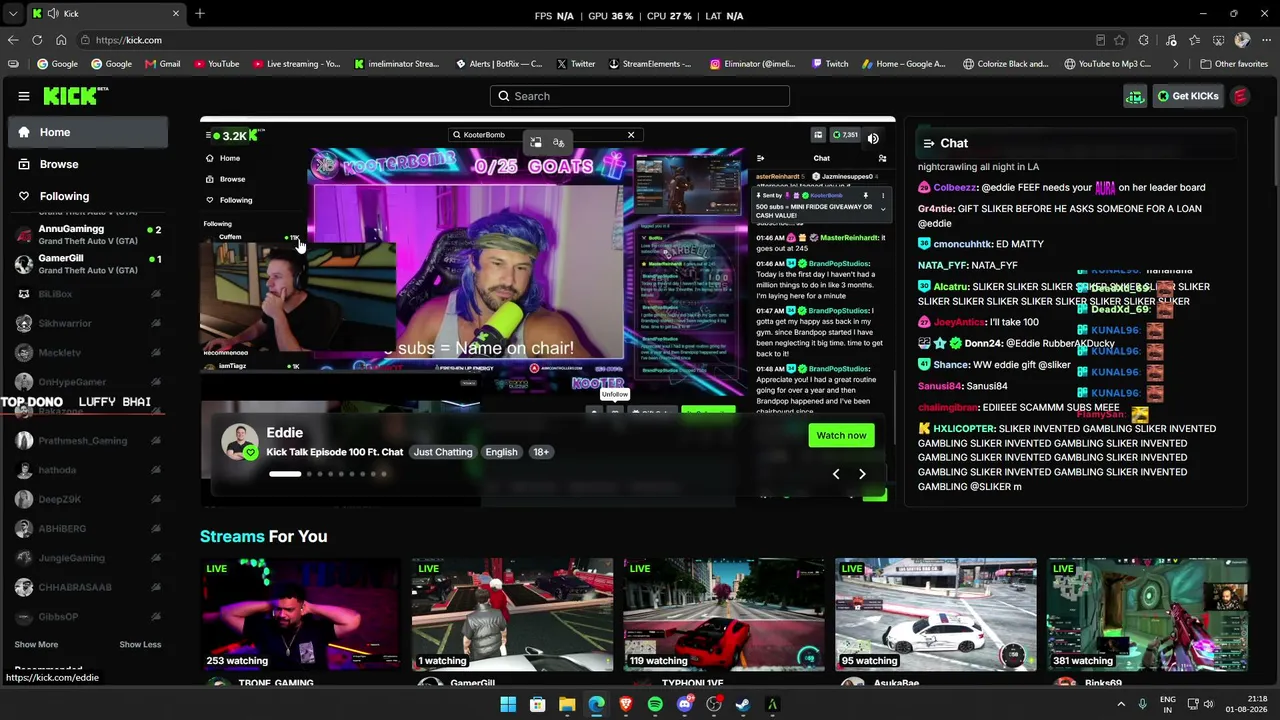Viewport: 1280px width, 720px height.
Task: Open AnnuGaming channel in sidebar
Action: point(88,235)
